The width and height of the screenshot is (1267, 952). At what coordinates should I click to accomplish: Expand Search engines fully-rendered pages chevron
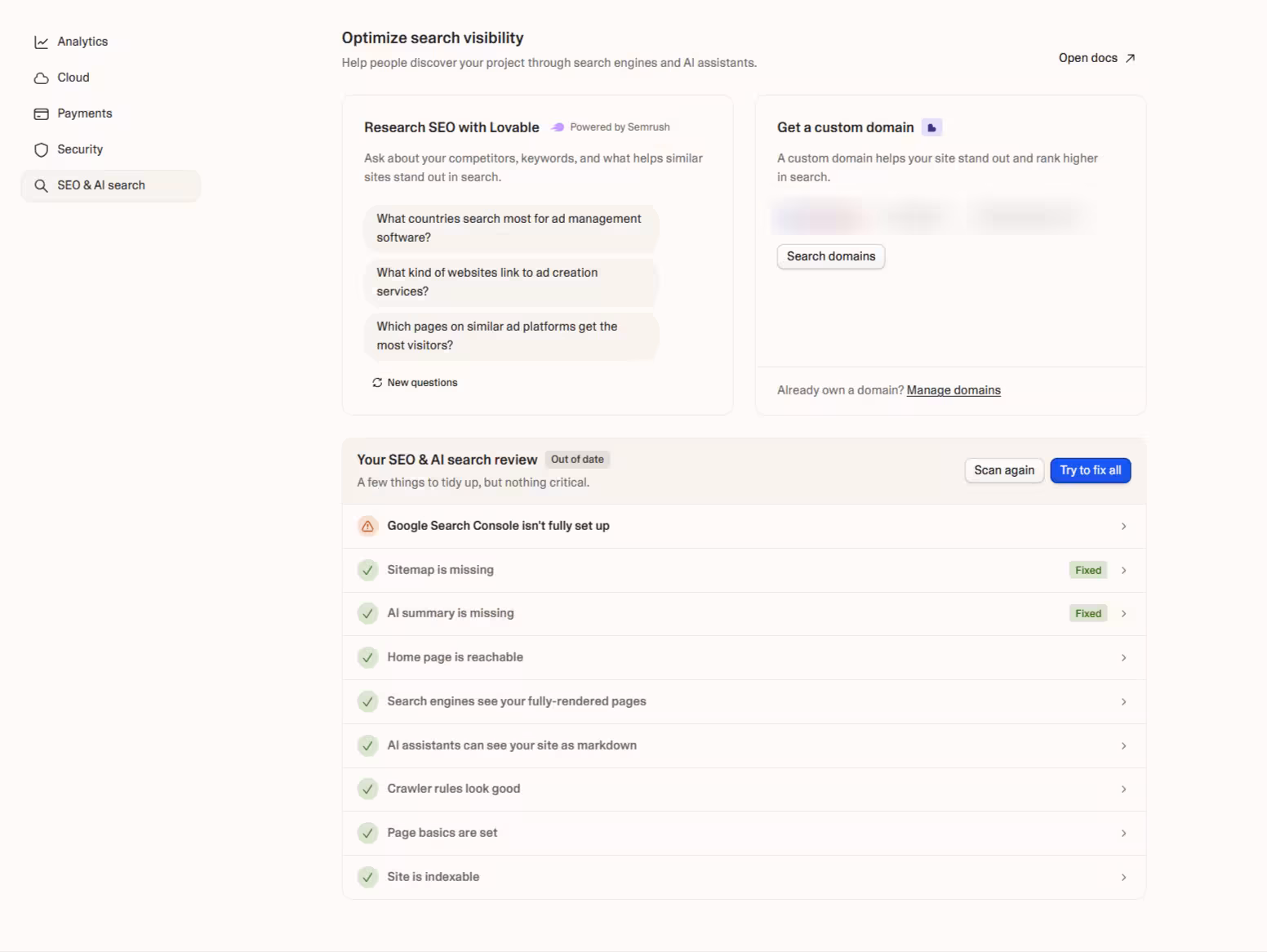1124,702
